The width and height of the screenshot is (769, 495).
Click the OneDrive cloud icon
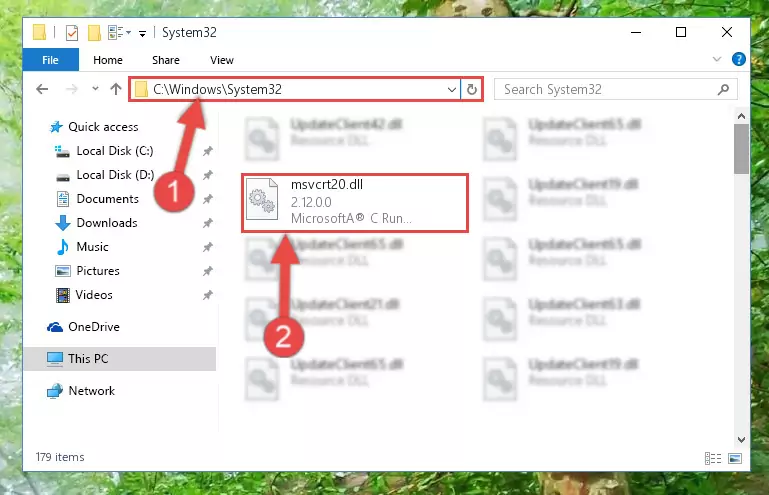54,327
